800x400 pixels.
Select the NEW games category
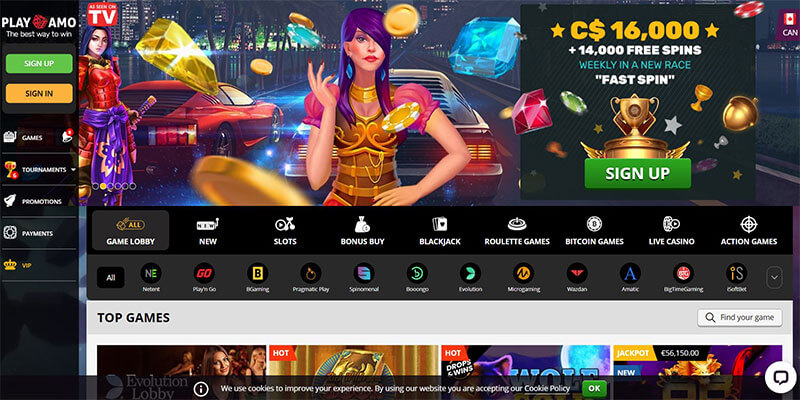[x=208, y=231]
